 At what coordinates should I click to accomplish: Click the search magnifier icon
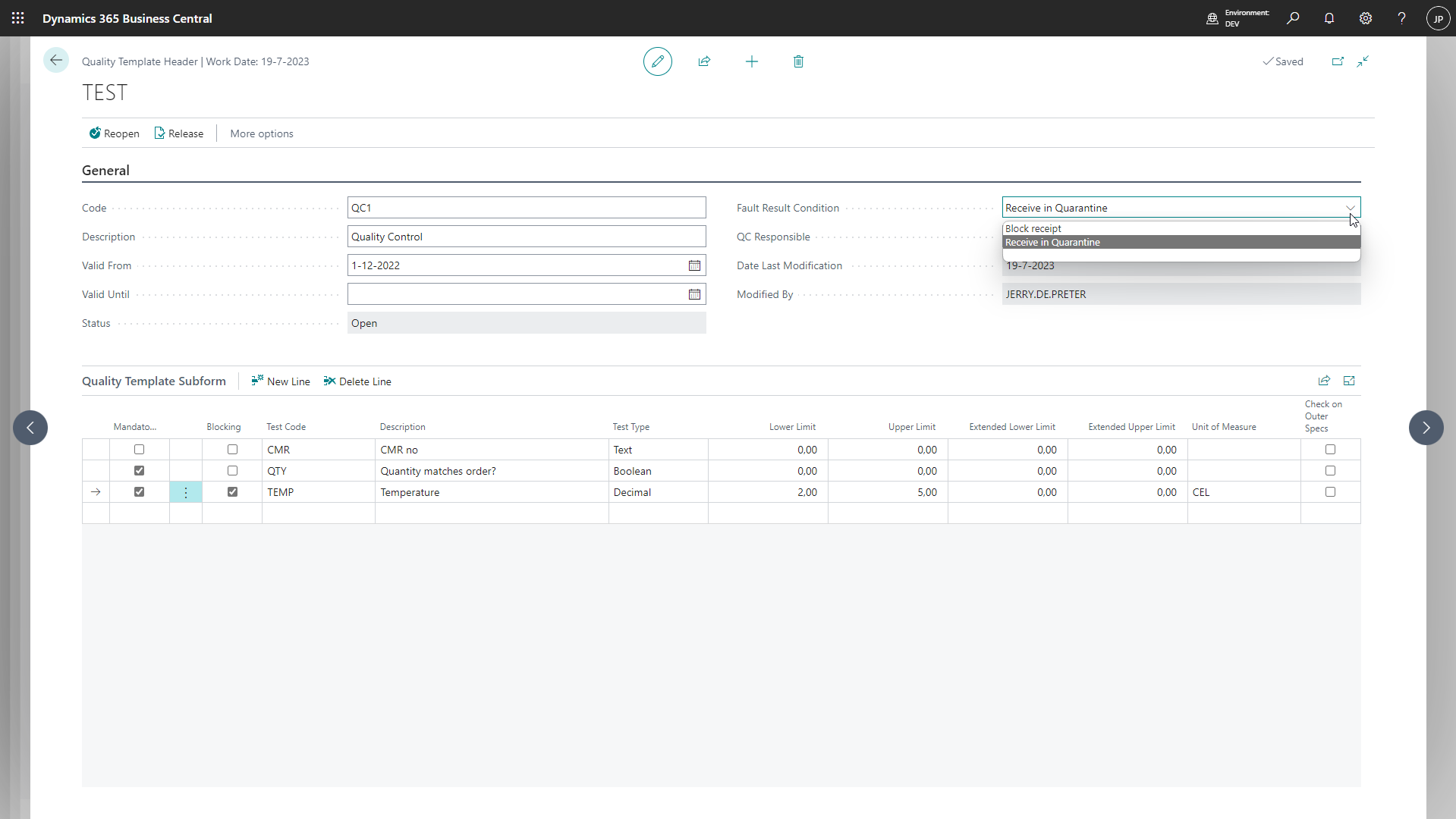click(1293, 18)
